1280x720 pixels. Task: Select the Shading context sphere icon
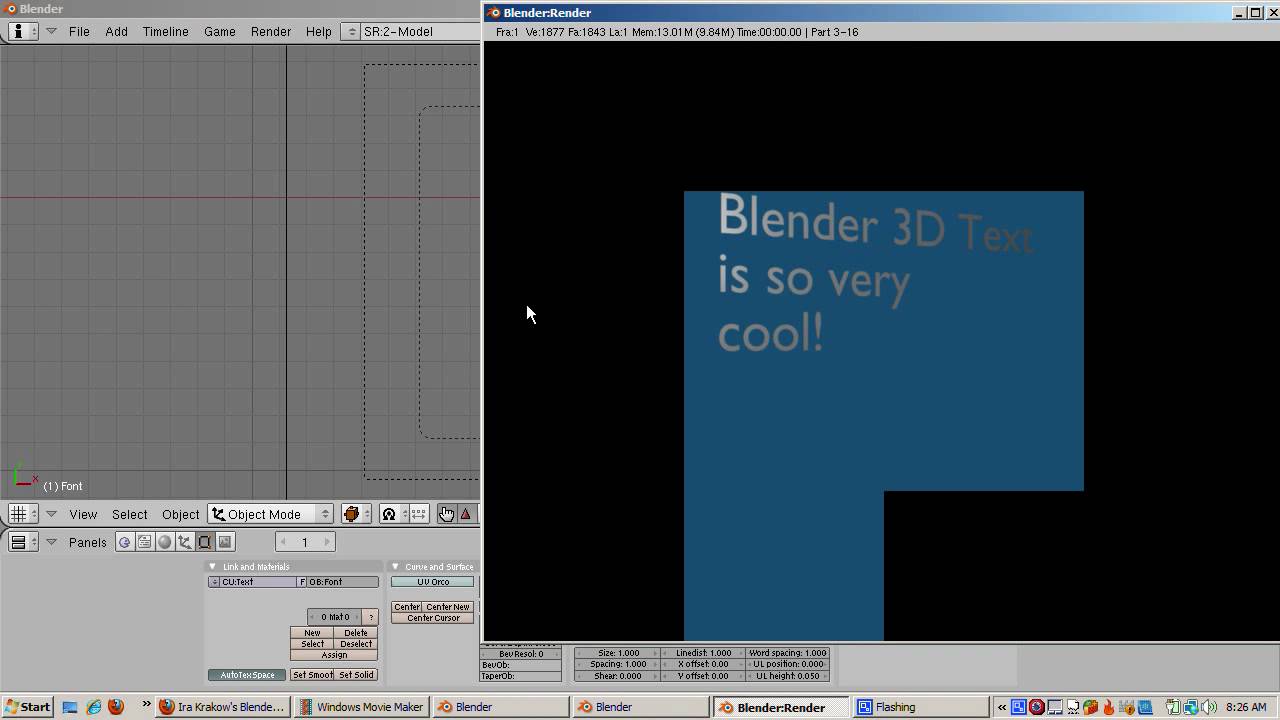165,542
